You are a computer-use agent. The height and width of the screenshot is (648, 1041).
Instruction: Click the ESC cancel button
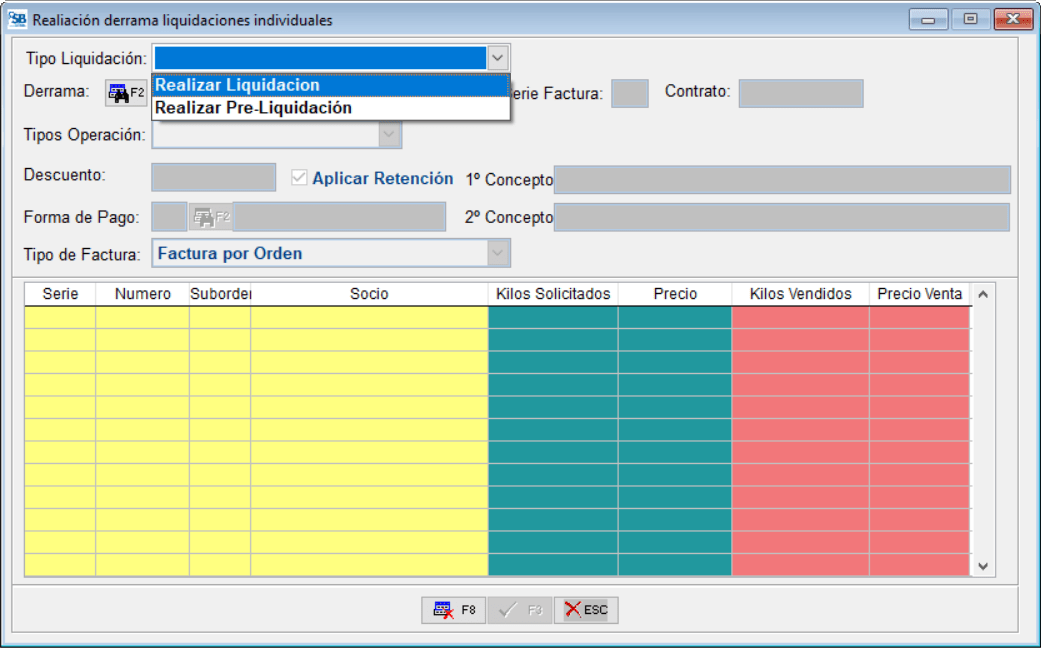click(x=586, y=610)
